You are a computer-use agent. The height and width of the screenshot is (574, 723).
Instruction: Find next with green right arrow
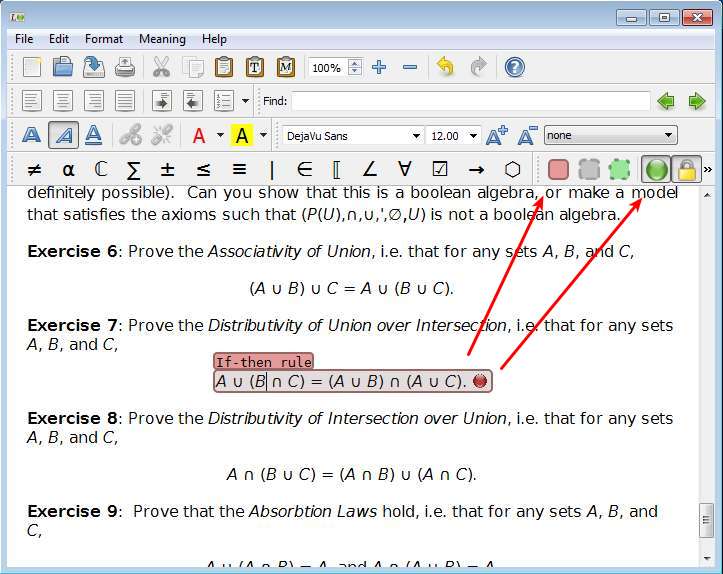697,101
